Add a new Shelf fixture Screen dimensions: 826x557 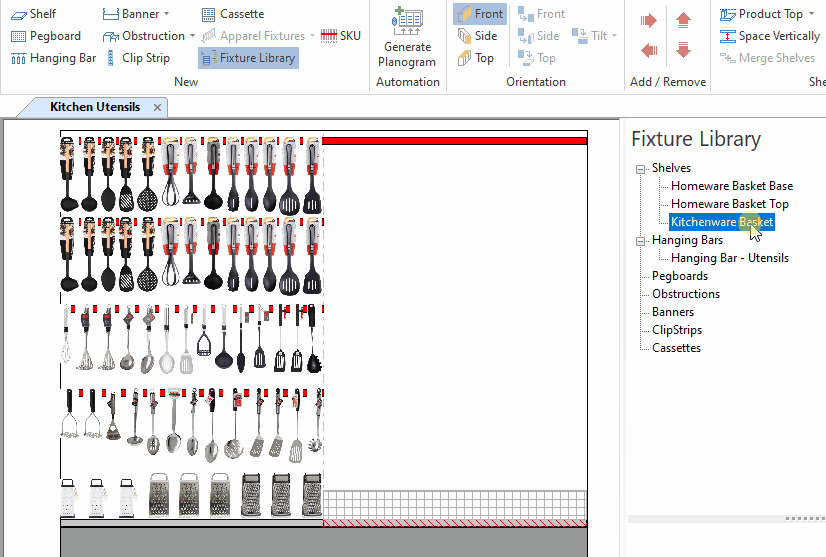33,14
